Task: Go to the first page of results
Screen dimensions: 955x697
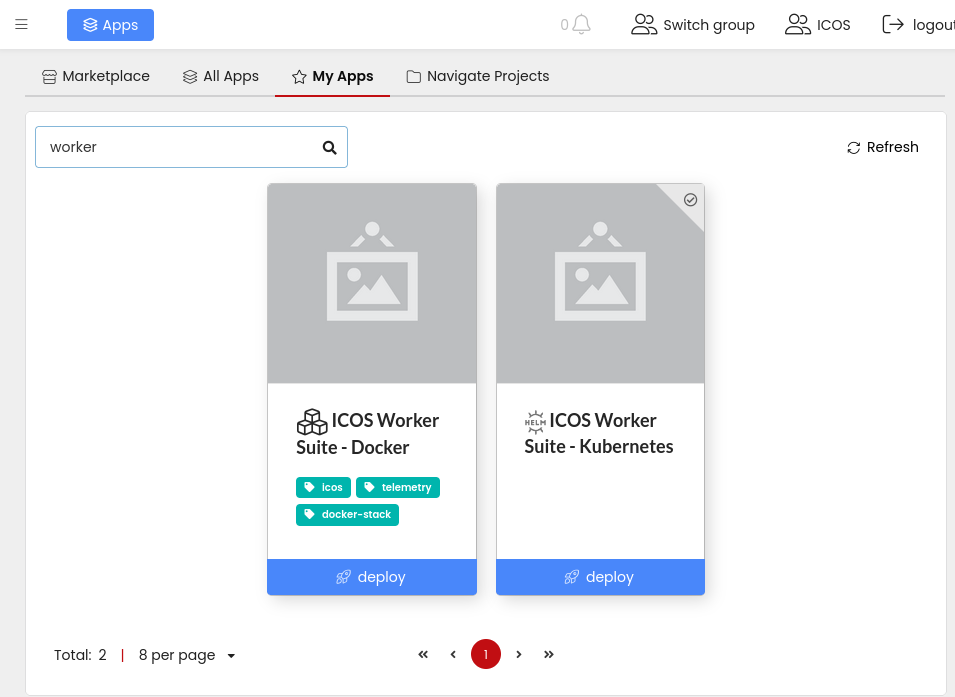Action: (423, 654)
